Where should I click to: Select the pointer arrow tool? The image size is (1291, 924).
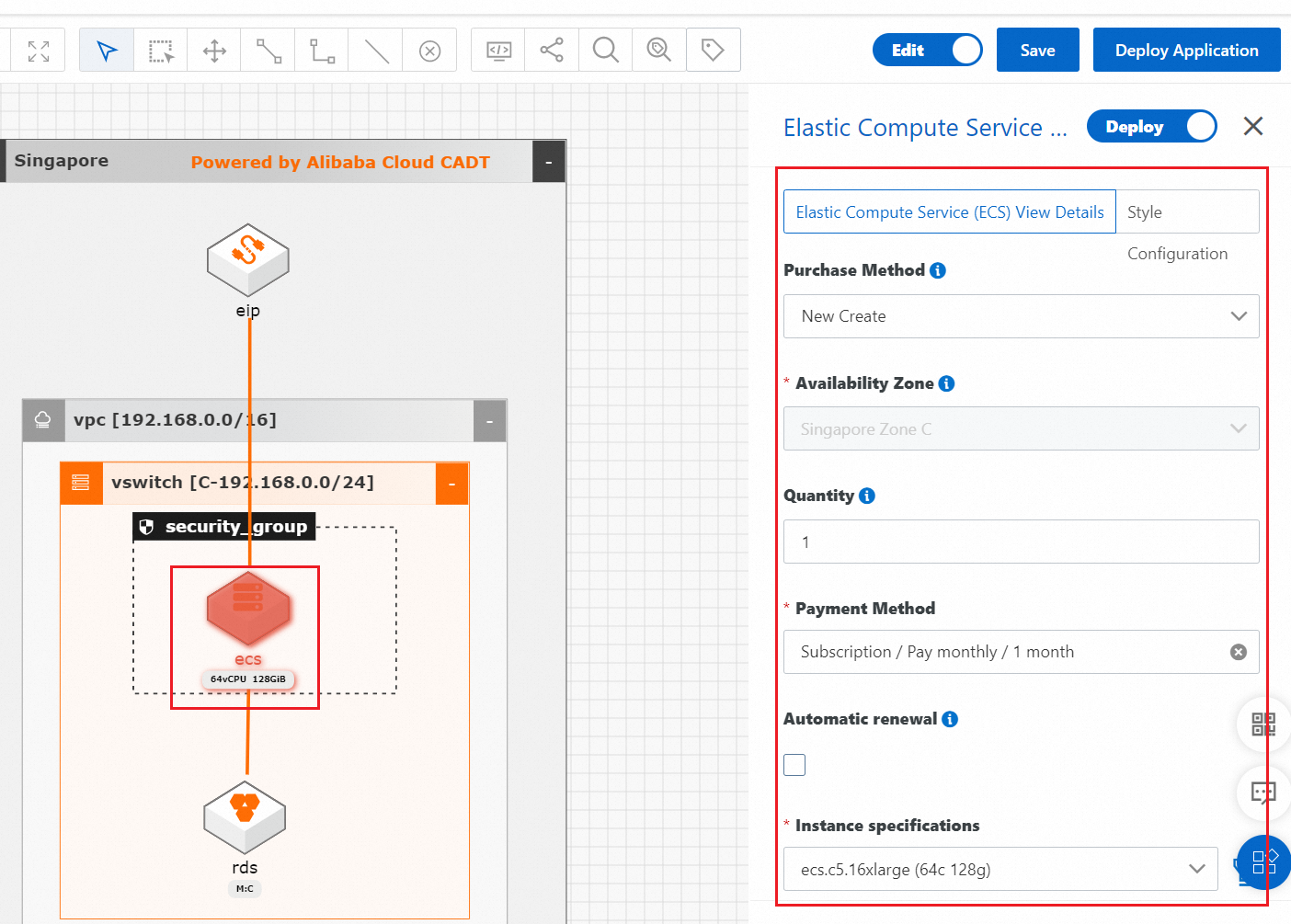click(107, 51)
